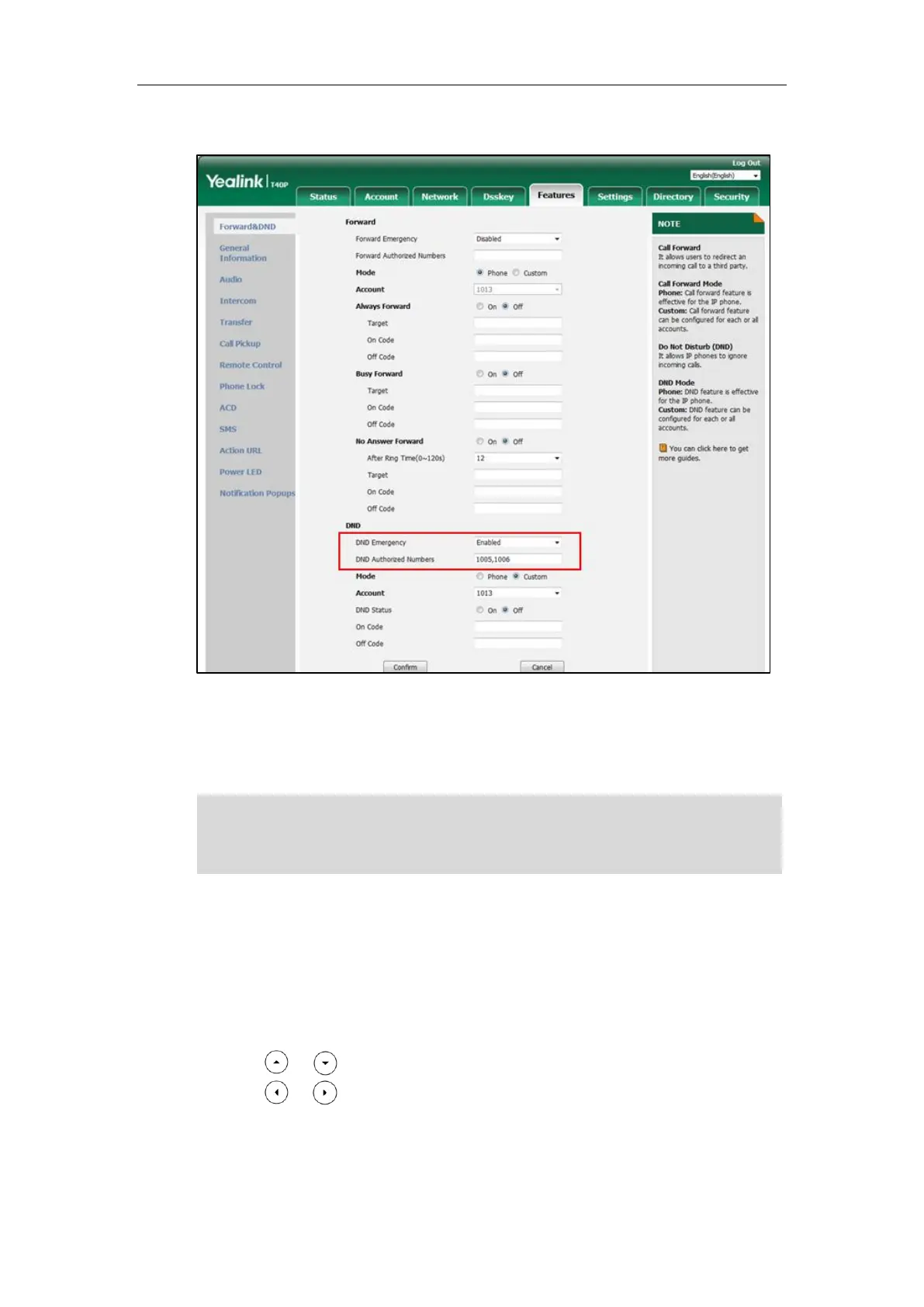Set DND Status to Off

(505, 610)
